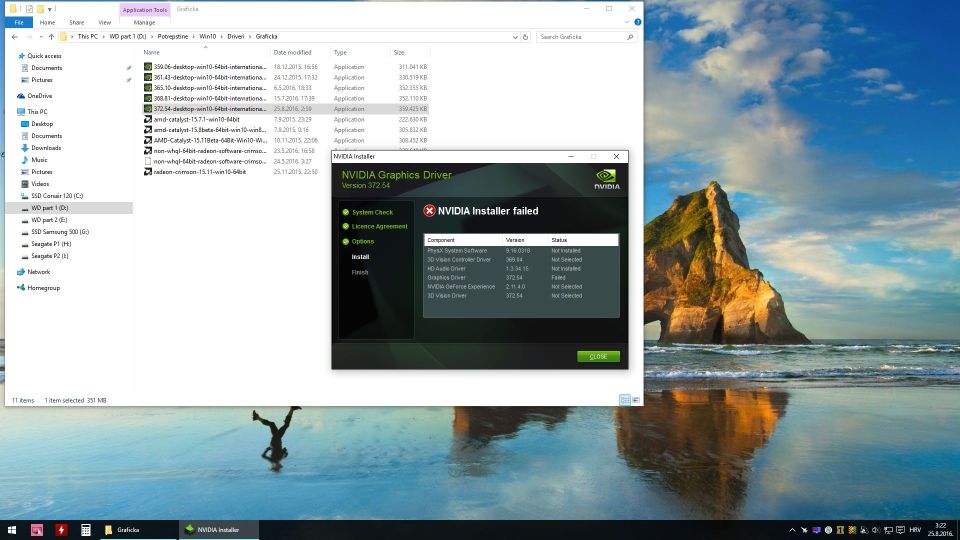Screen dimensions: 960x540
Task: Open the Calculator from the taskbar
Action: pos(86,529)
